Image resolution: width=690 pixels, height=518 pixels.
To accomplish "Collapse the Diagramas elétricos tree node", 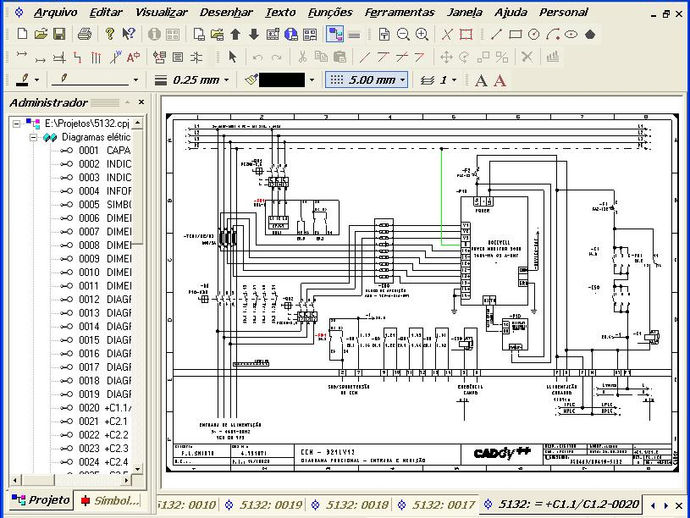I will [33, 137].
